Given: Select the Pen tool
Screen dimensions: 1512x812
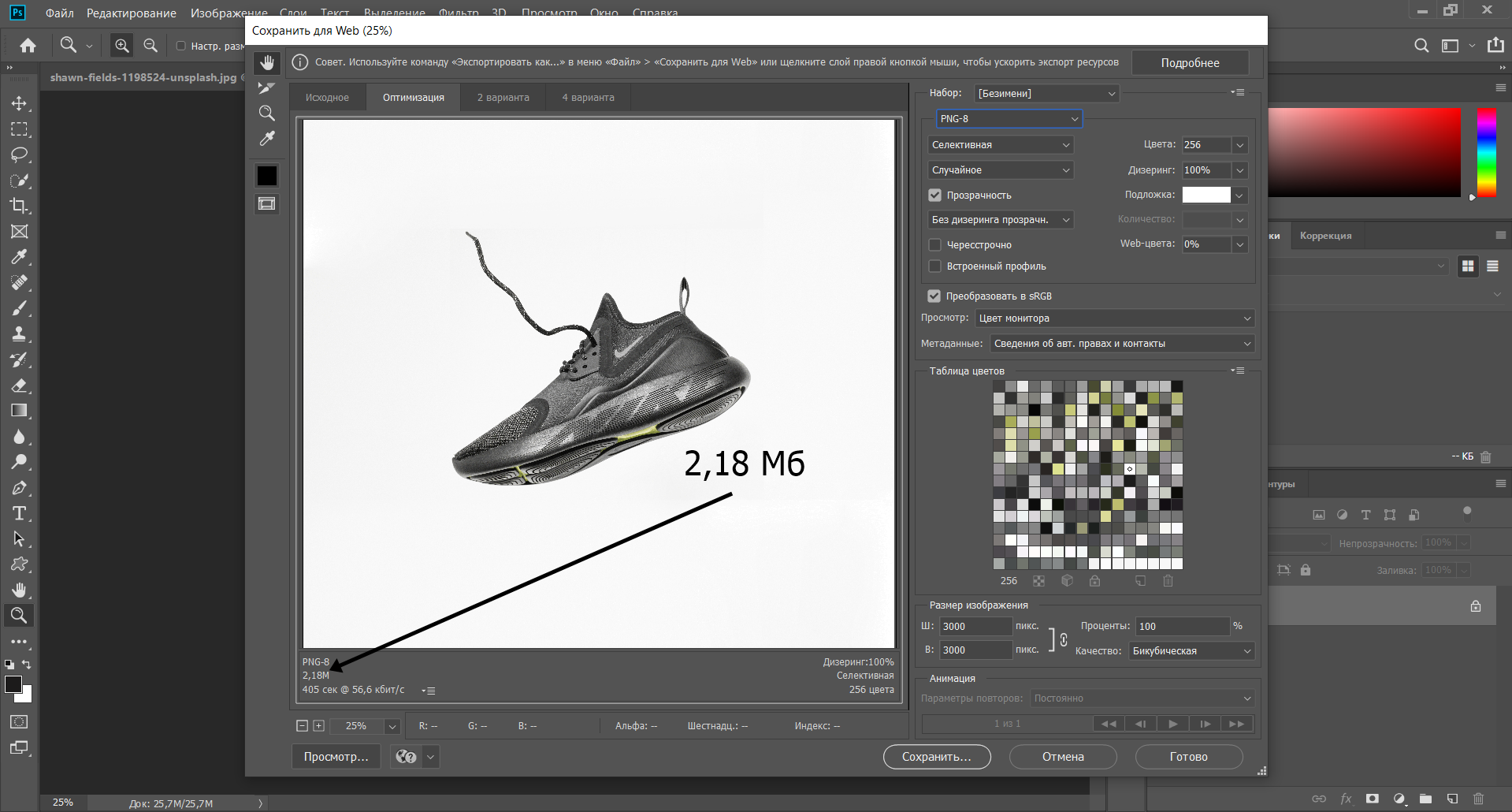Looking at the screenshot, I should click(20, 487).
